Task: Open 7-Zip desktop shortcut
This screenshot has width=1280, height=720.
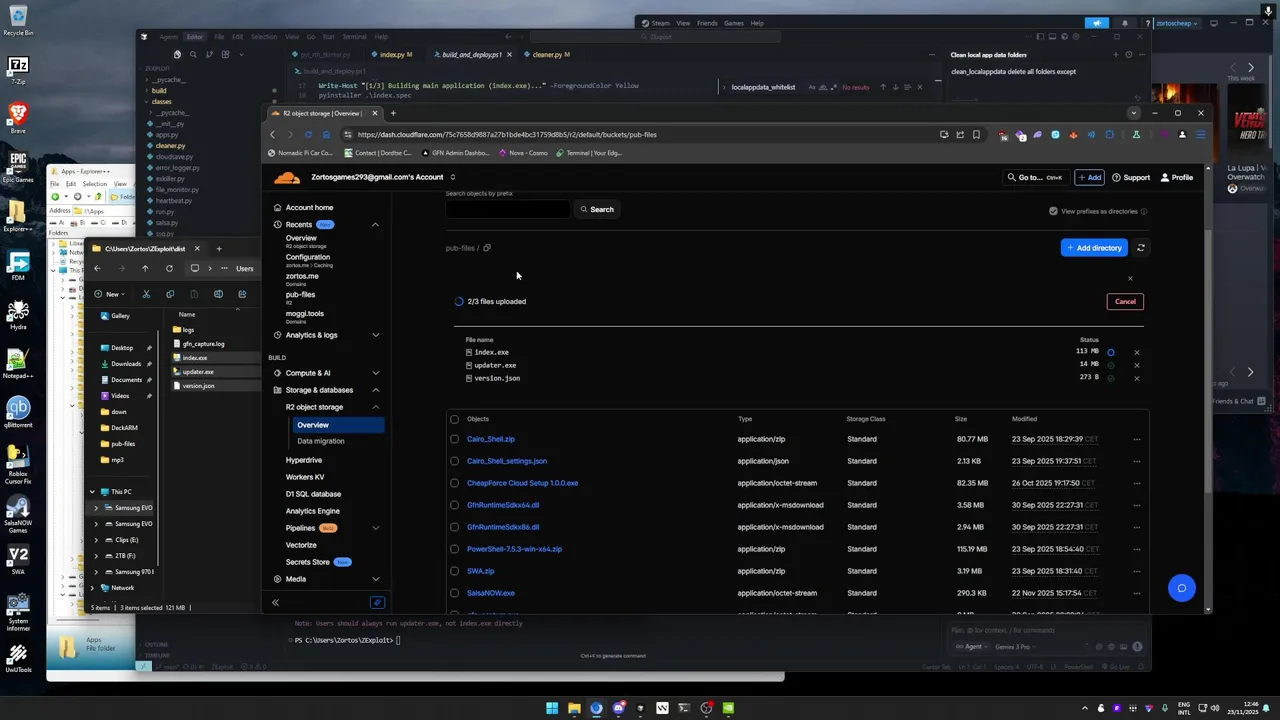Action: click(18, 70)
